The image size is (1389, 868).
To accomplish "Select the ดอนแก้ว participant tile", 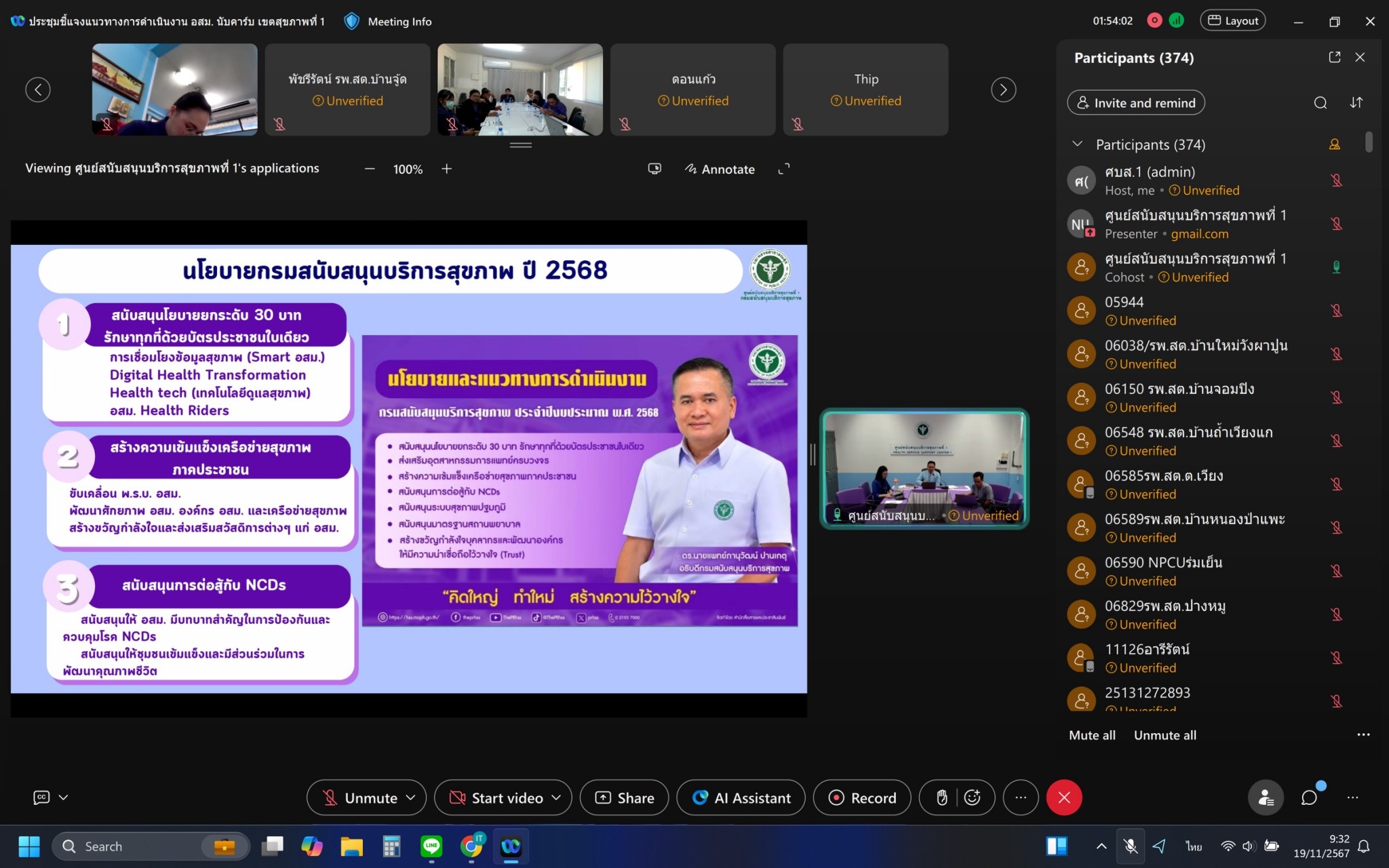I will 693,90.
